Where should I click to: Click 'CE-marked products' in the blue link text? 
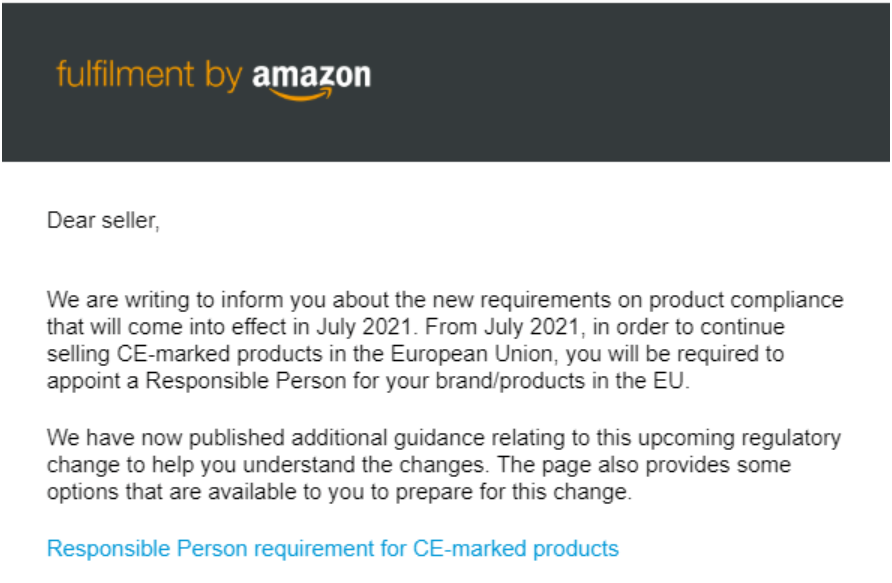tap(515, 548)
